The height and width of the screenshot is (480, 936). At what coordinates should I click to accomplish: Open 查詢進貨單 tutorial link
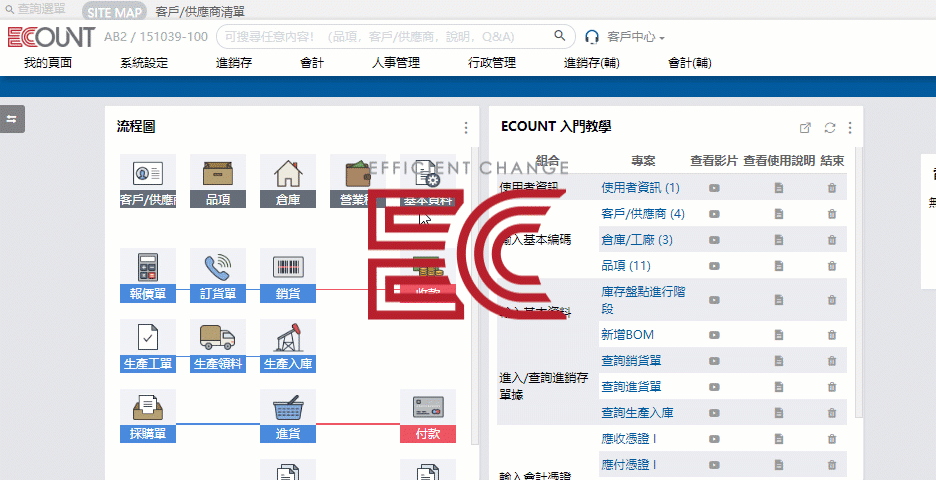(x=631, y=387)
